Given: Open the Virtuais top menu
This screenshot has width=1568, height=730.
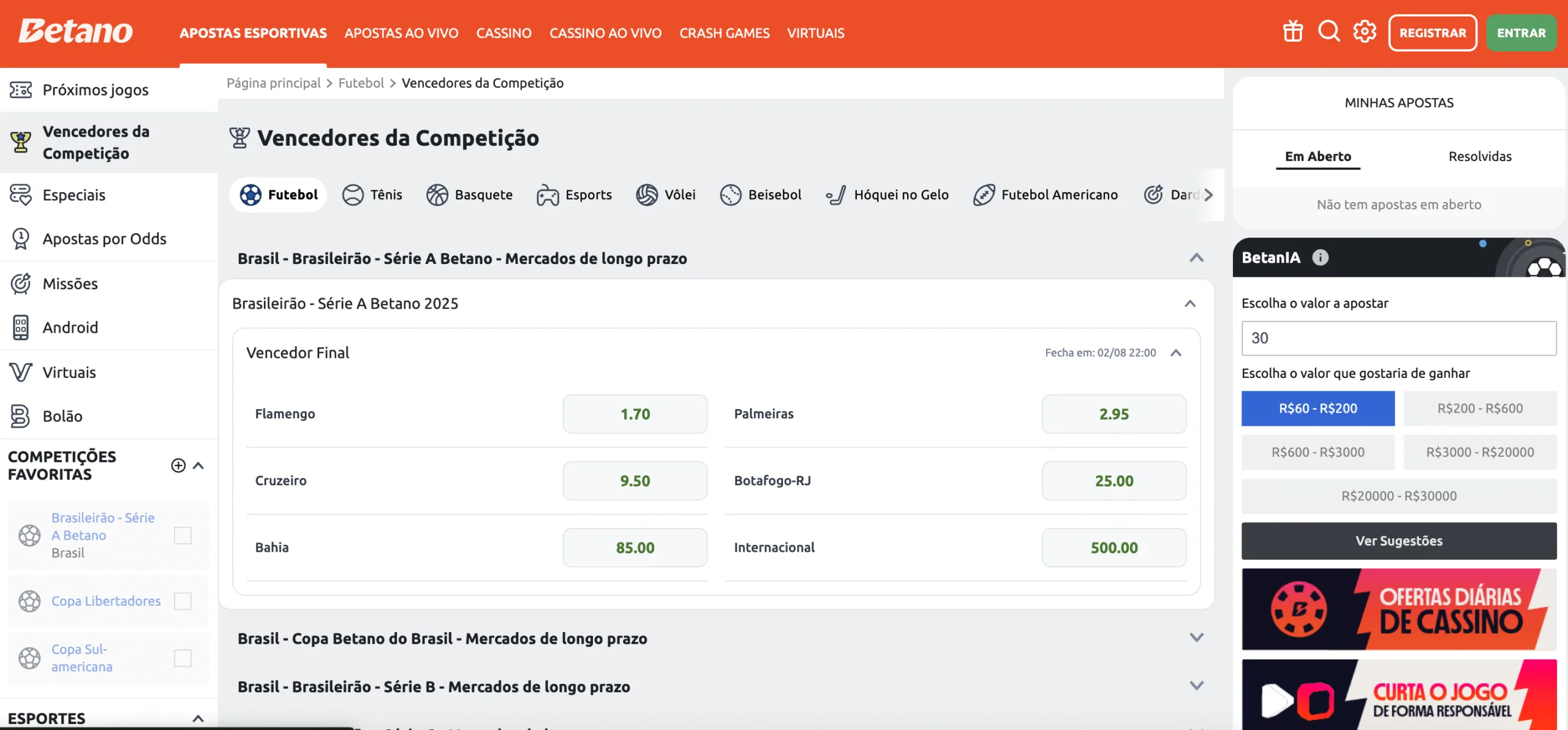Looking at the screenshot, I should coord(816,33).
